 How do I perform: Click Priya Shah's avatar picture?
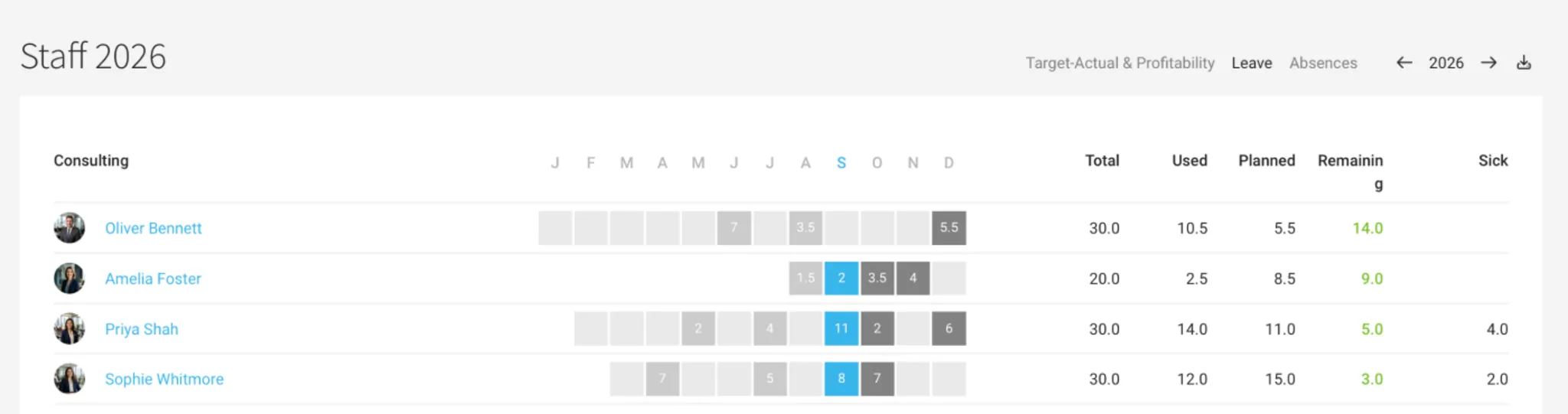[69, 329]
